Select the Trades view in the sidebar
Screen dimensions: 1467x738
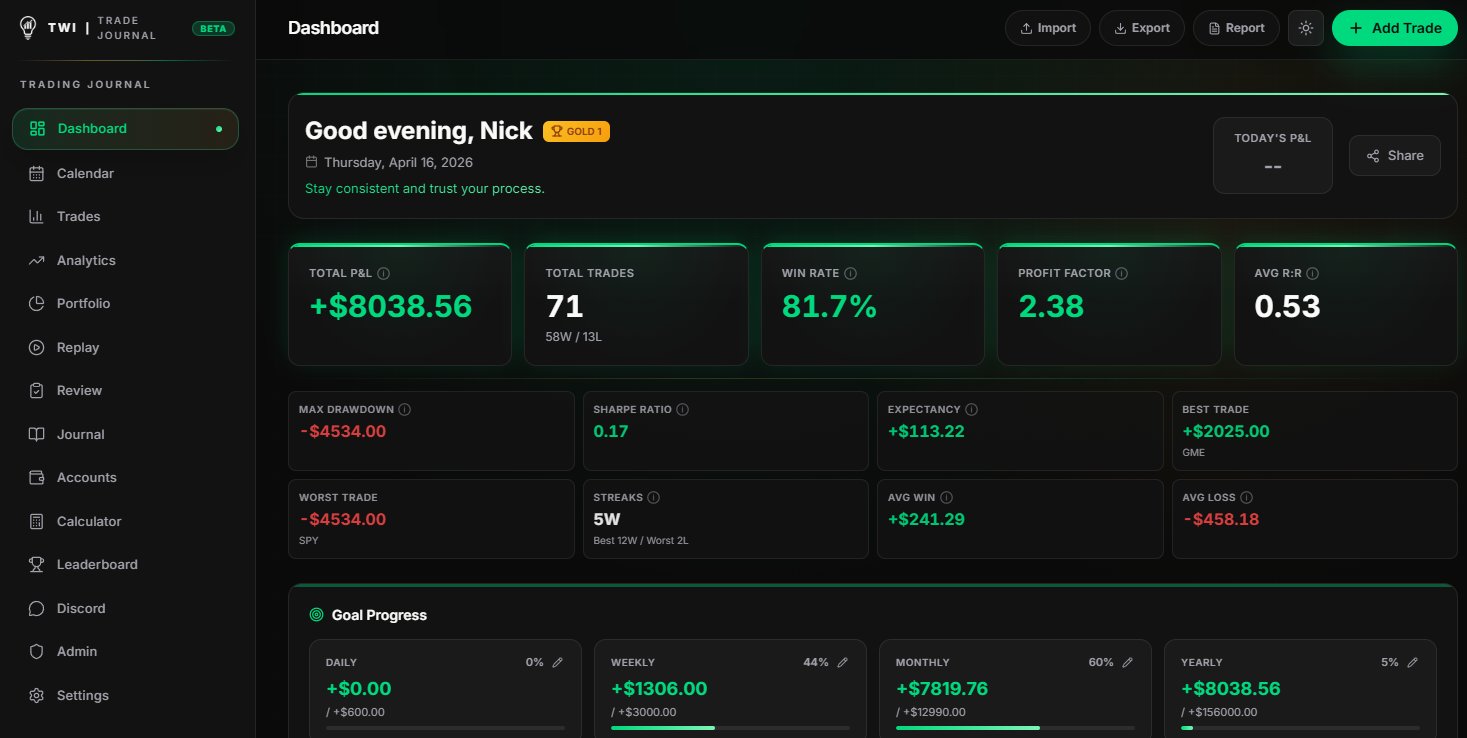click(x=79, y=216)
